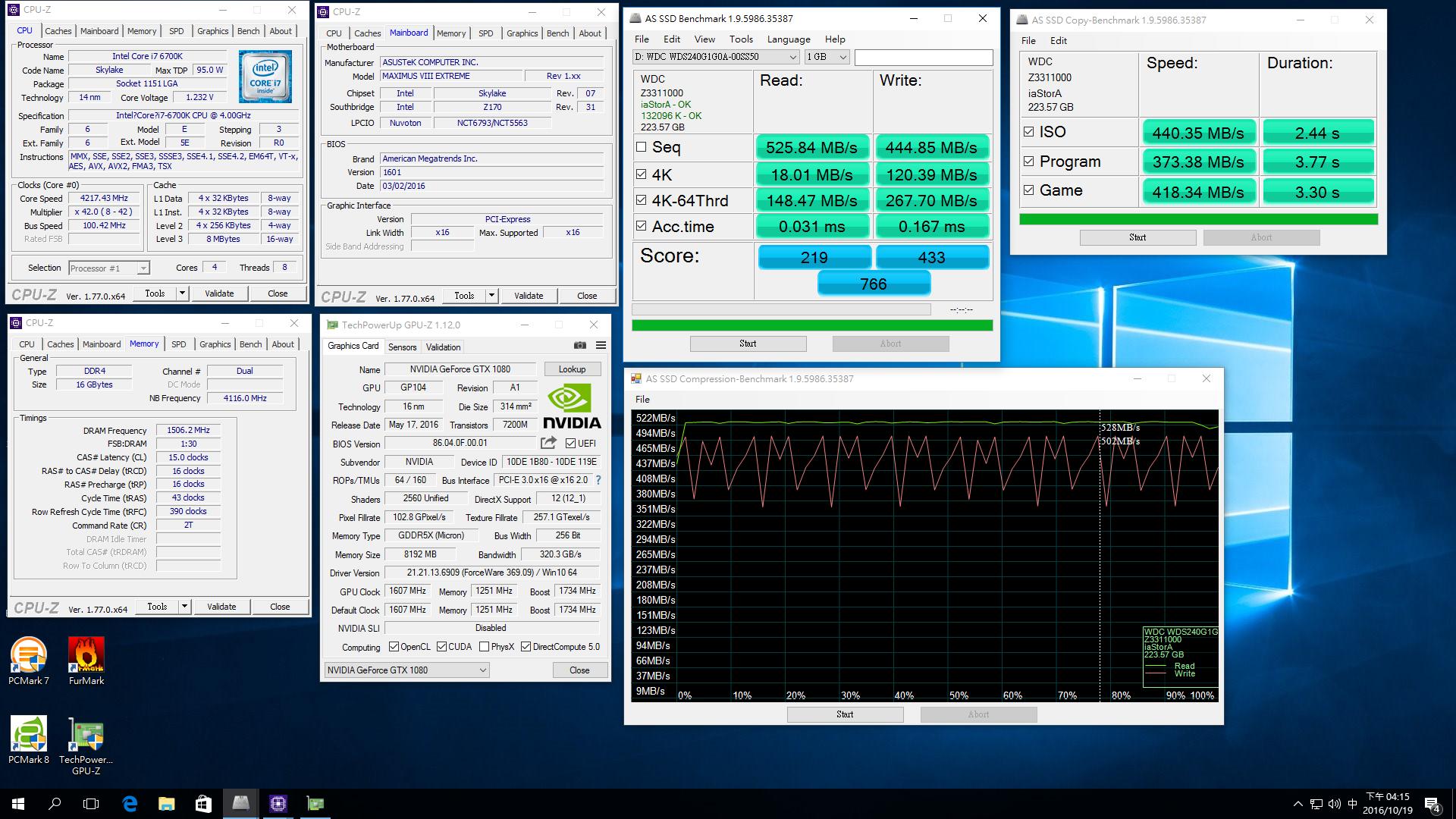Click bus interface question mark icon
The height and width of the screenshot is (819, 1456).
click(x=598, y=480)
